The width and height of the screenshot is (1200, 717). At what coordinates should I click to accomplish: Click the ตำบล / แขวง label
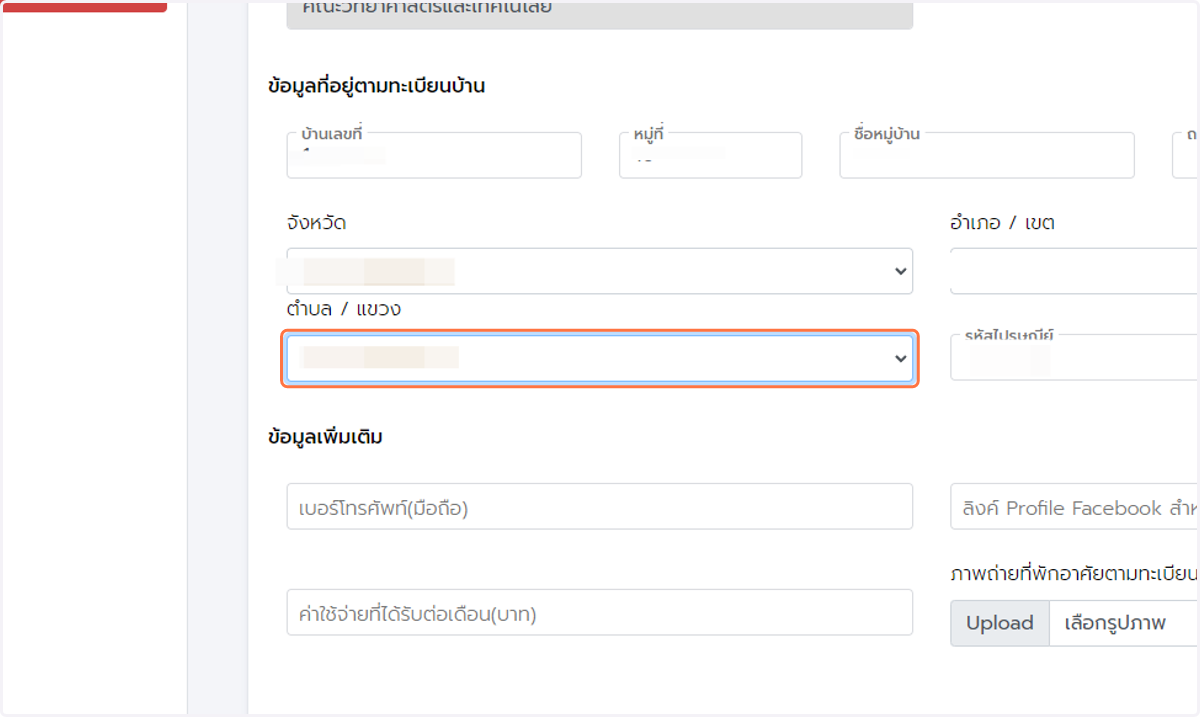(x=344, y=309)
